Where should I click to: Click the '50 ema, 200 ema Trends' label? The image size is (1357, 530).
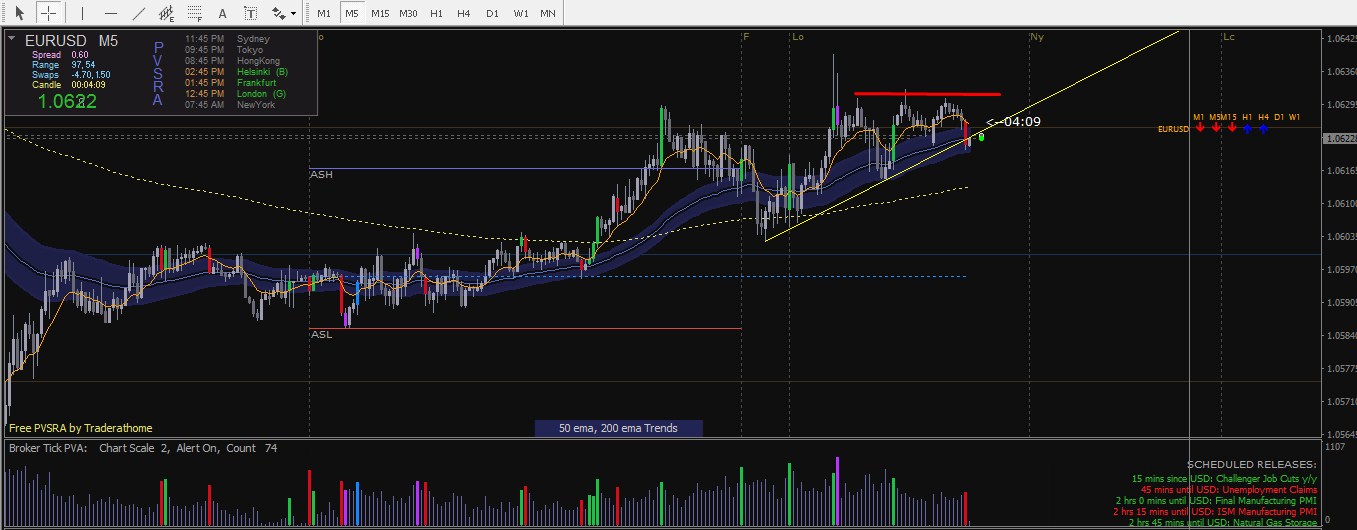618,428
